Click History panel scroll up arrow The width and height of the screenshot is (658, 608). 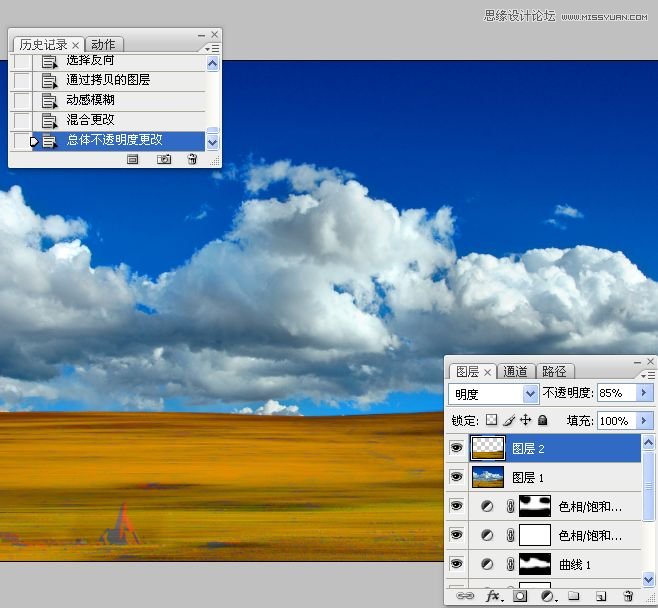tap(213, 64)
